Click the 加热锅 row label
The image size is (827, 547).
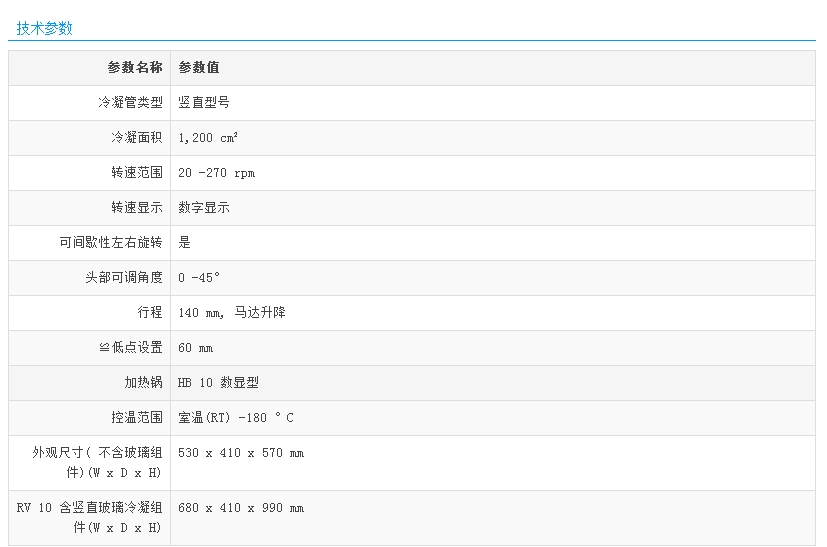(143, 383)
